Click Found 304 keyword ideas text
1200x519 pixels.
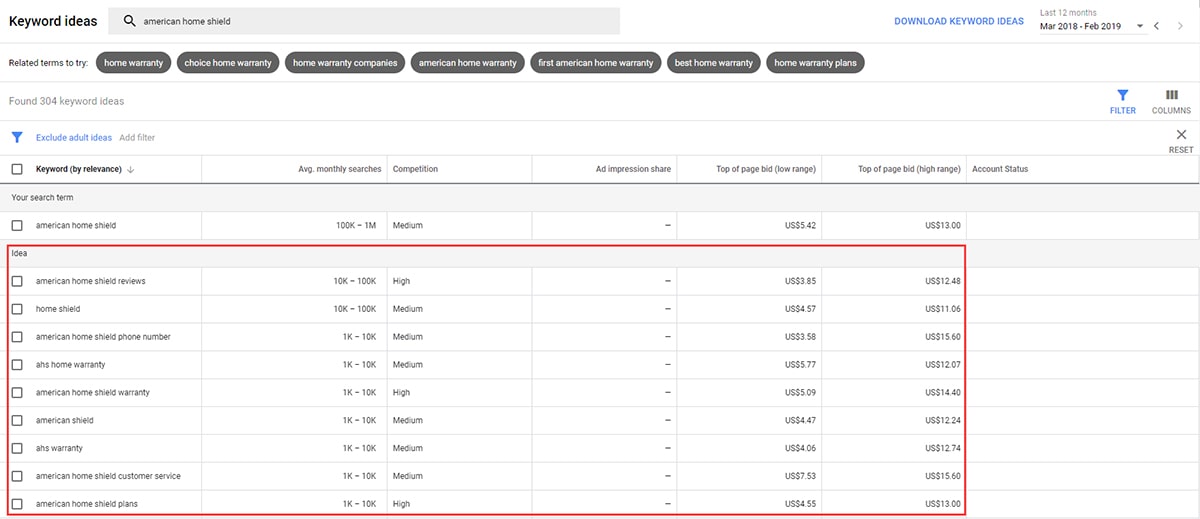(66, 101)
